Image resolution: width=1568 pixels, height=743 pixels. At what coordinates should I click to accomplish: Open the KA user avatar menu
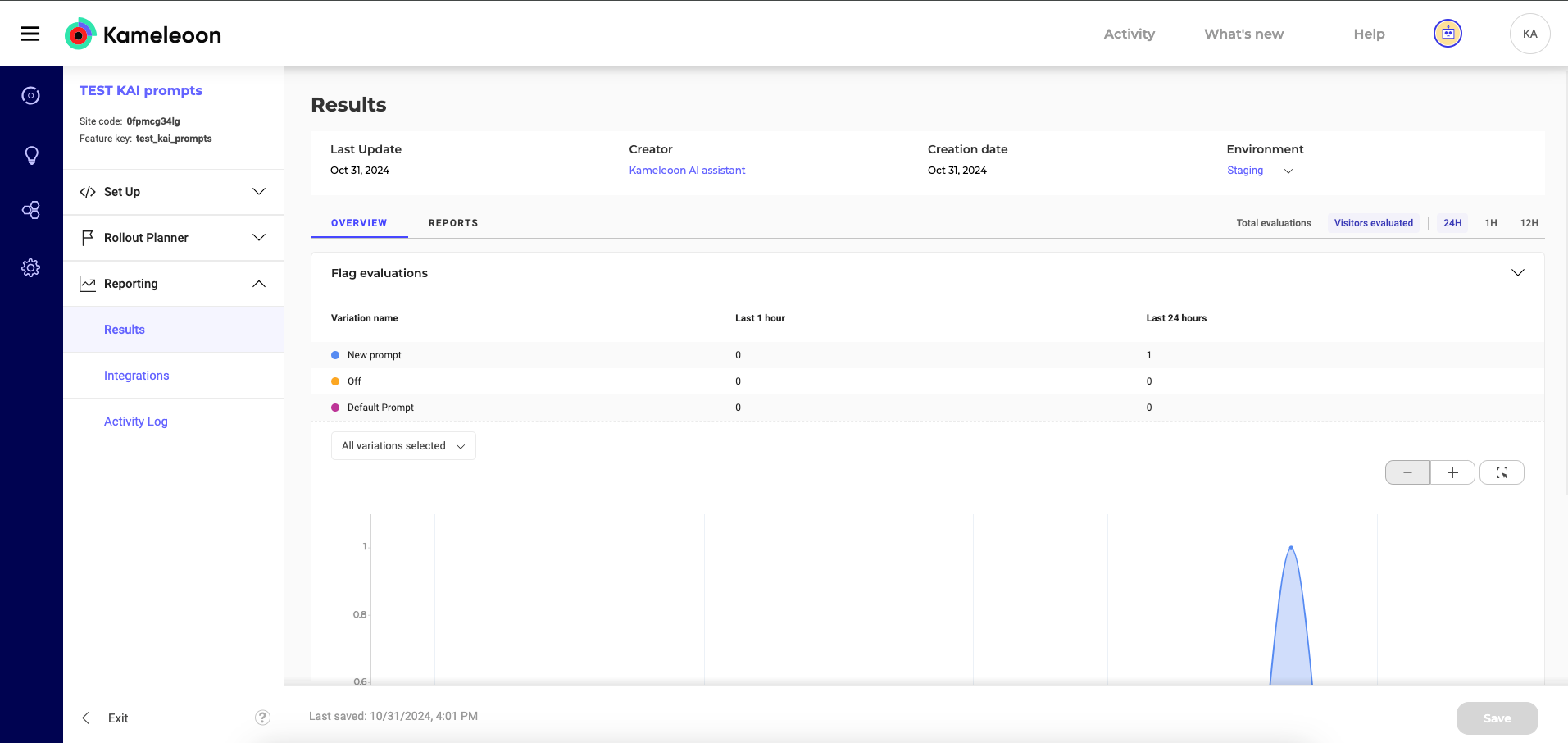[x=1529, y=34]
